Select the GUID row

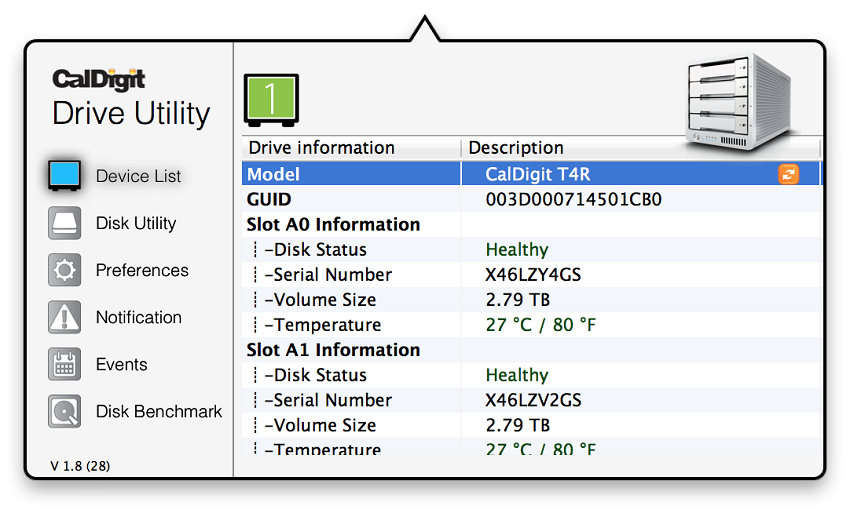click(531, 200)
